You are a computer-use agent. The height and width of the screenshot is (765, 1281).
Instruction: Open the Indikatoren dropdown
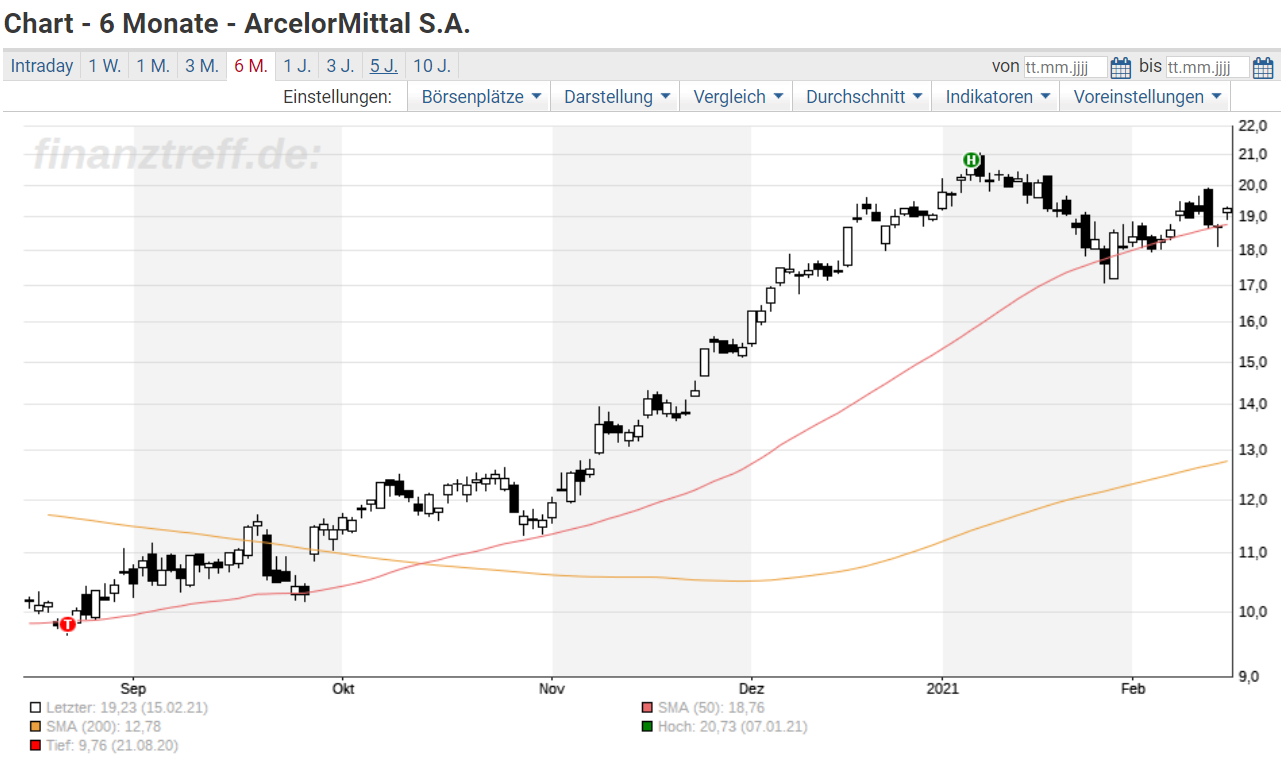coord(996,97)
